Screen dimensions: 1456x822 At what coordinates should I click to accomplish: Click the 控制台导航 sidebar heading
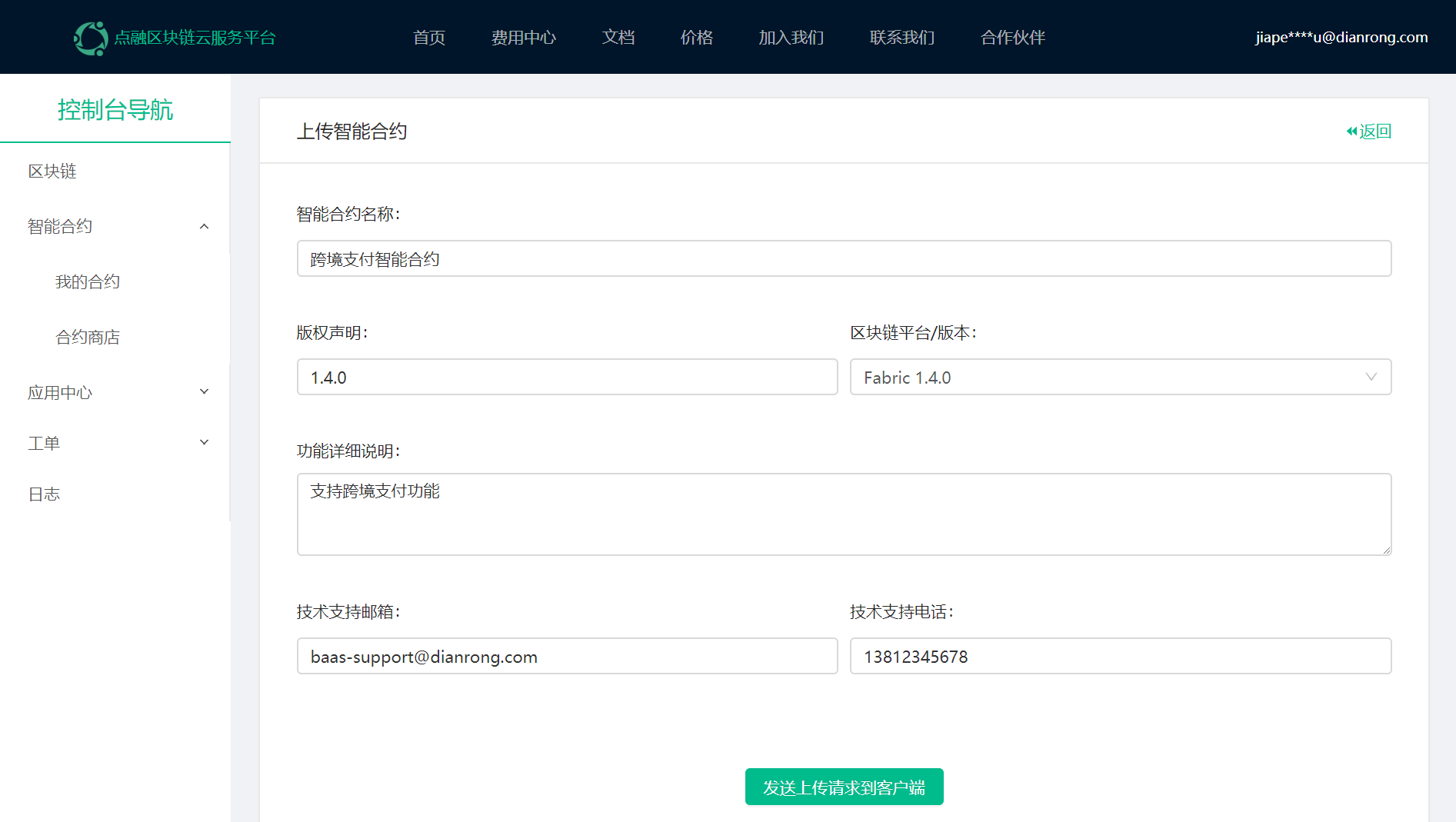click(115, 110)
